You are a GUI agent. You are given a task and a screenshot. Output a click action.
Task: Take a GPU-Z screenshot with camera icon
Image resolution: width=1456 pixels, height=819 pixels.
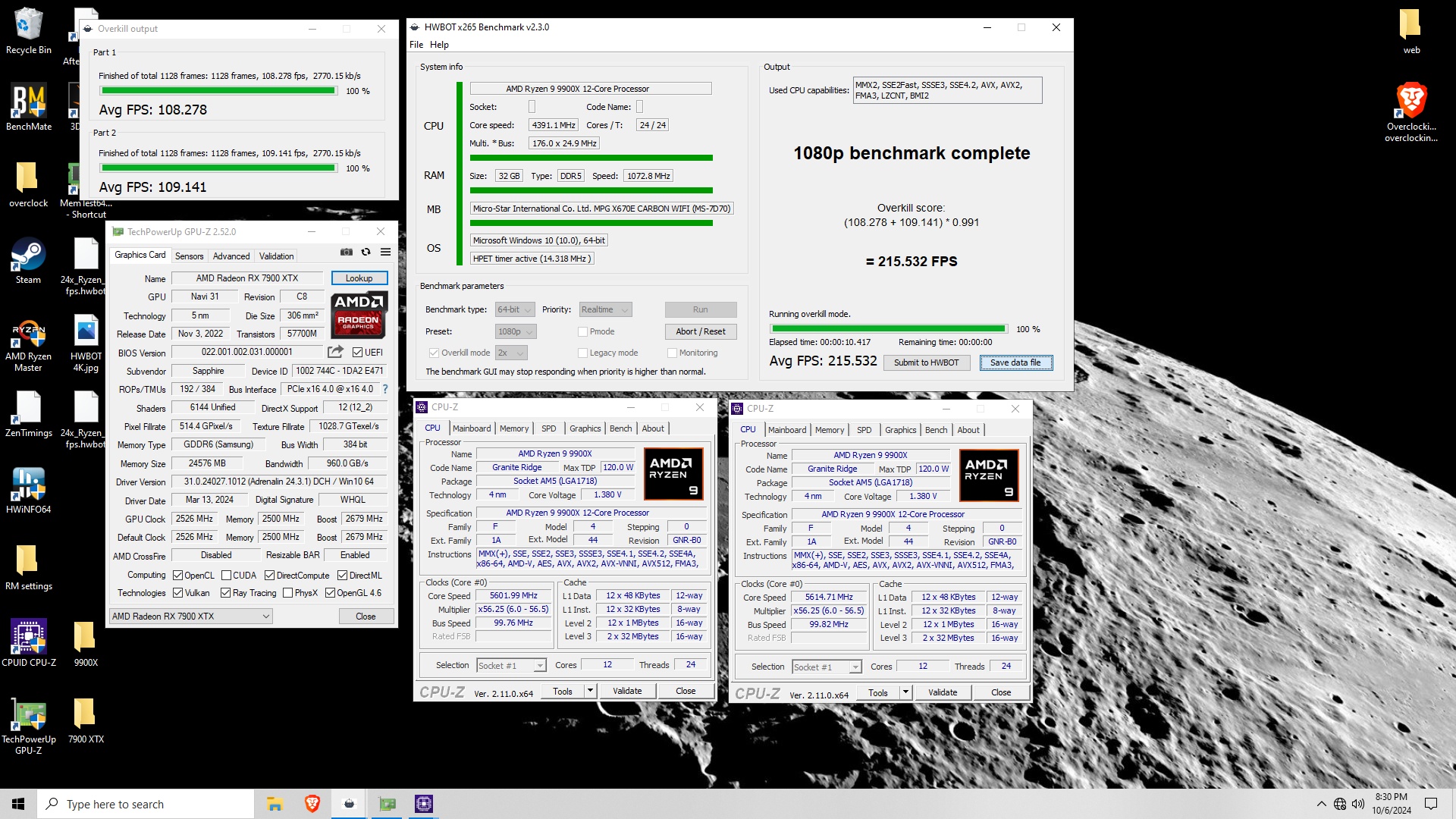pyautogui.click(x=347, y=253)
